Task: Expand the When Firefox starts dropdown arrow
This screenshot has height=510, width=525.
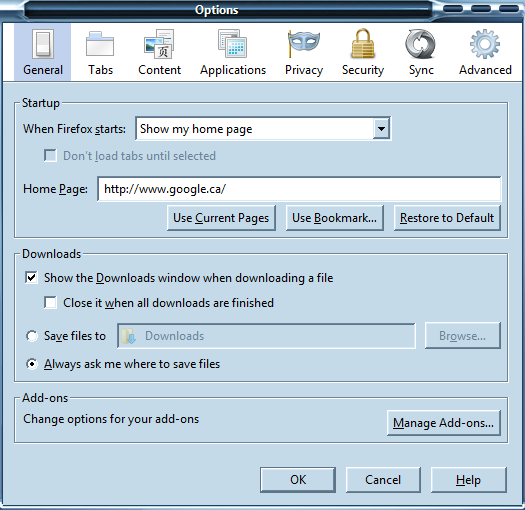Action: pos(381,129)
